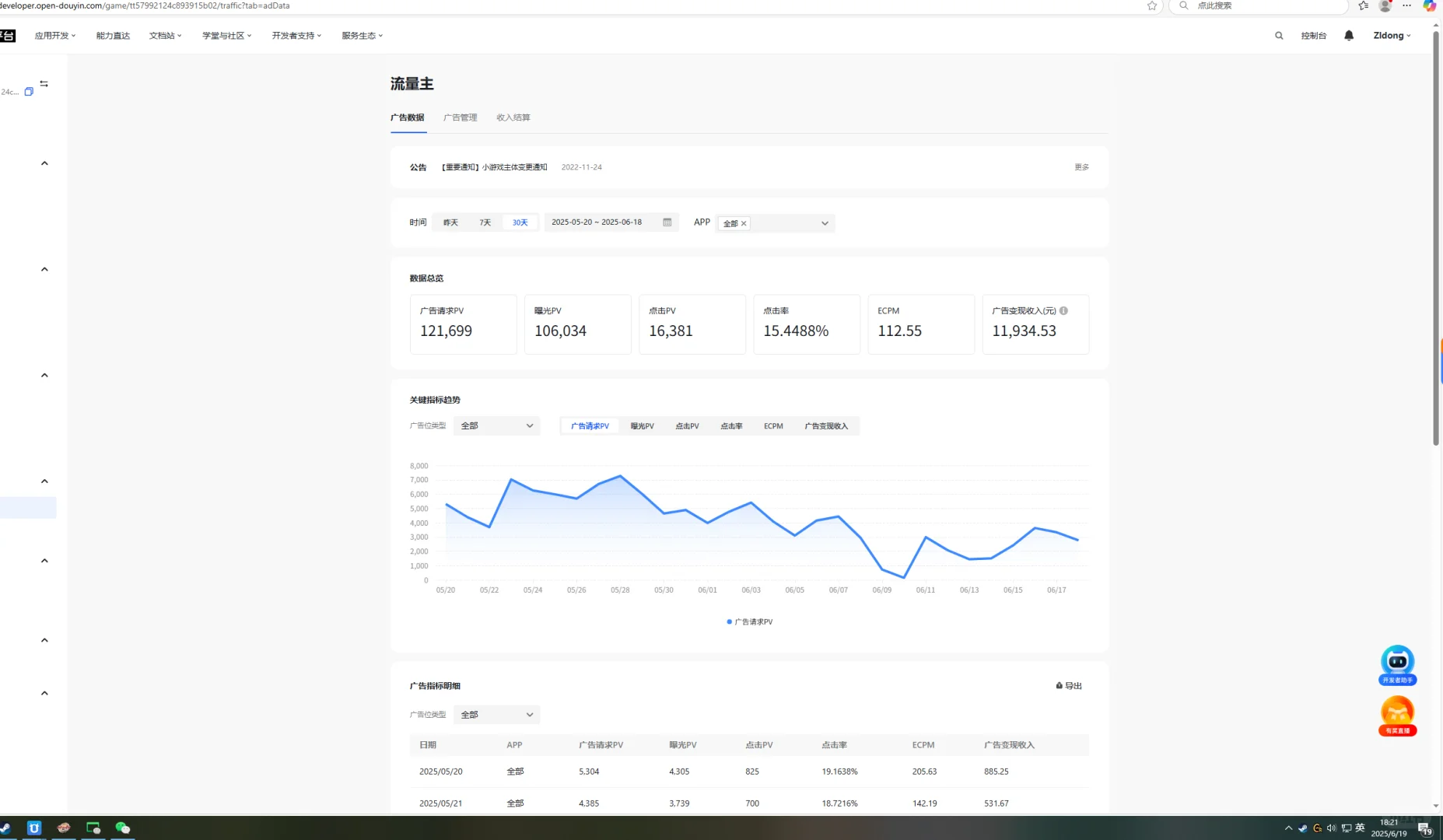Open 应用开发 navigation dropdown
This screenshot has height=840, width=1443.
[x=55, y=36]
